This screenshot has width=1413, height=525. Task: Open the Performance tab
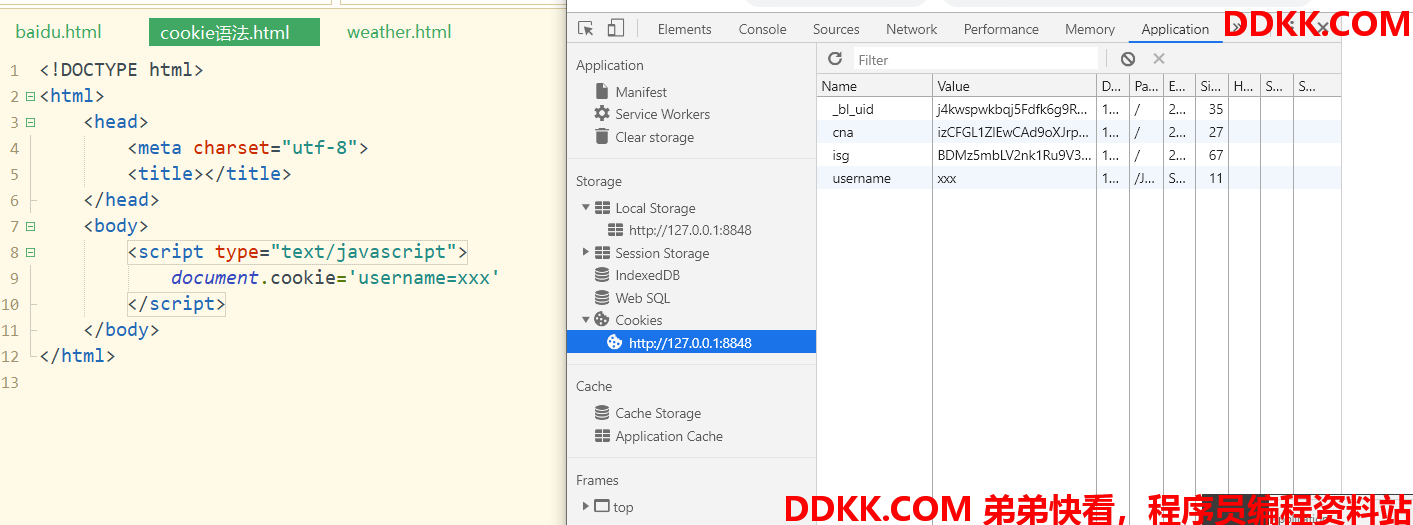pyautogui.click(x=1002, y=29)
